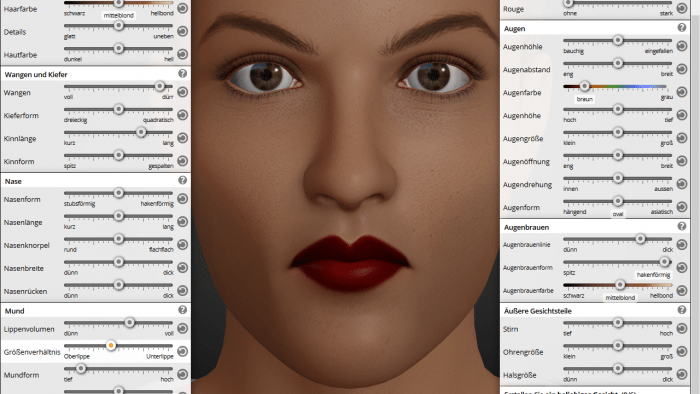Reset the Kieferform slider
This screenshot has width=700, height=394.
click(x=183, y=115)
